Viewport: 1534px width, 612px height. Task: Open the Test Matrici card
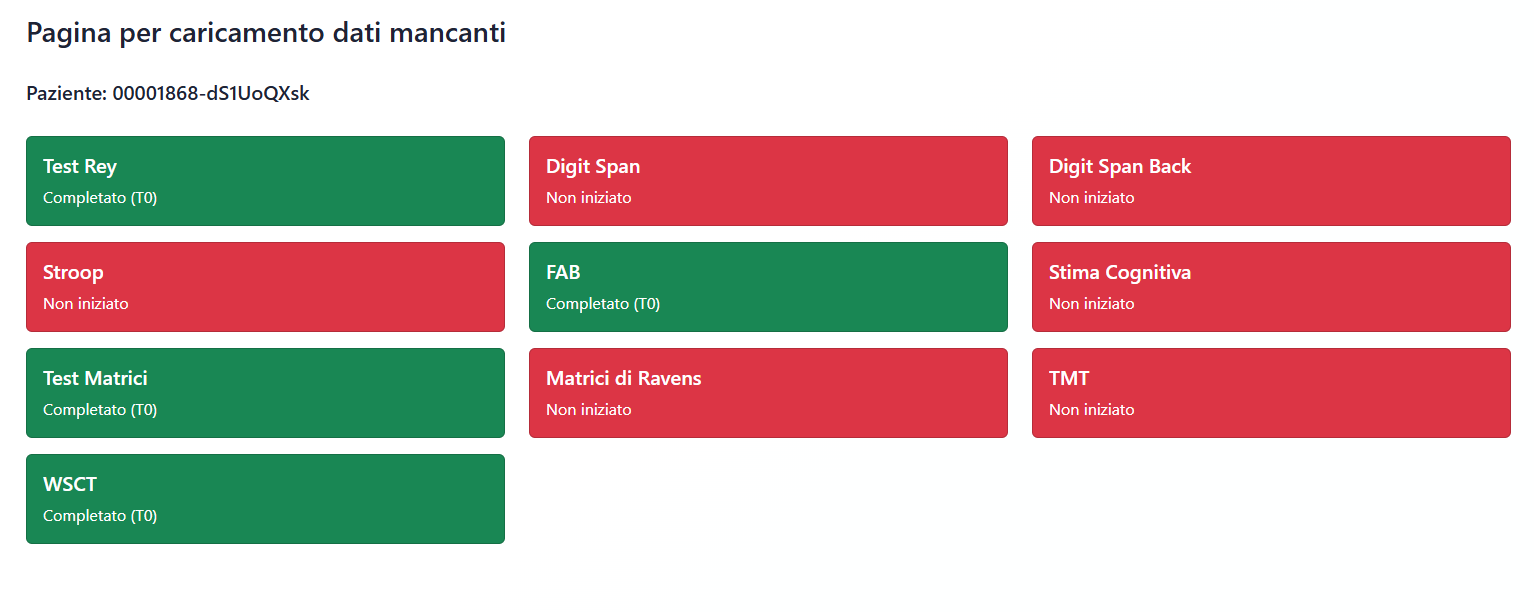coord(265,392)
